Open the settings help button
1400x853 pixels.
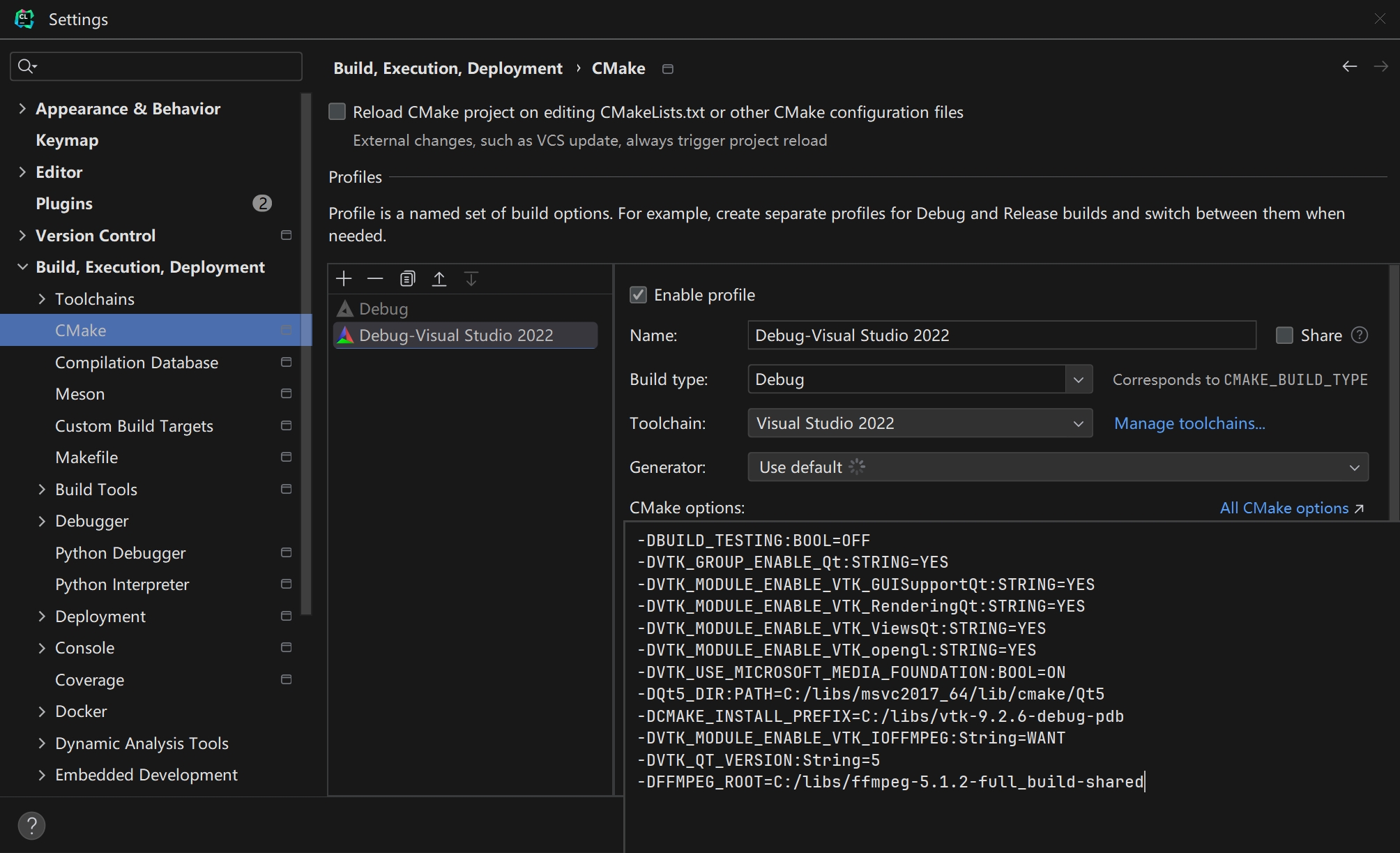[x=31, y=825]
